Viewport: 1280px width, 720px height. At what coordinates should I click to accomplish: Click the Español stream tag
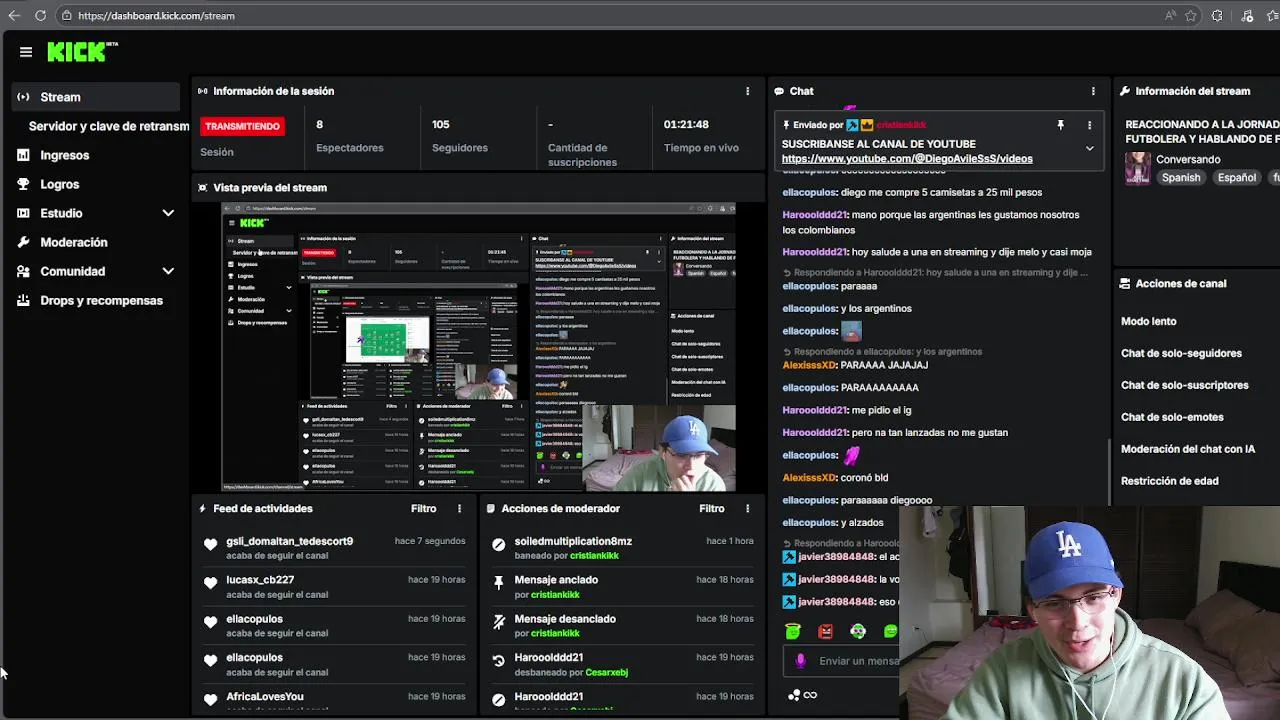pos(1236,178)
